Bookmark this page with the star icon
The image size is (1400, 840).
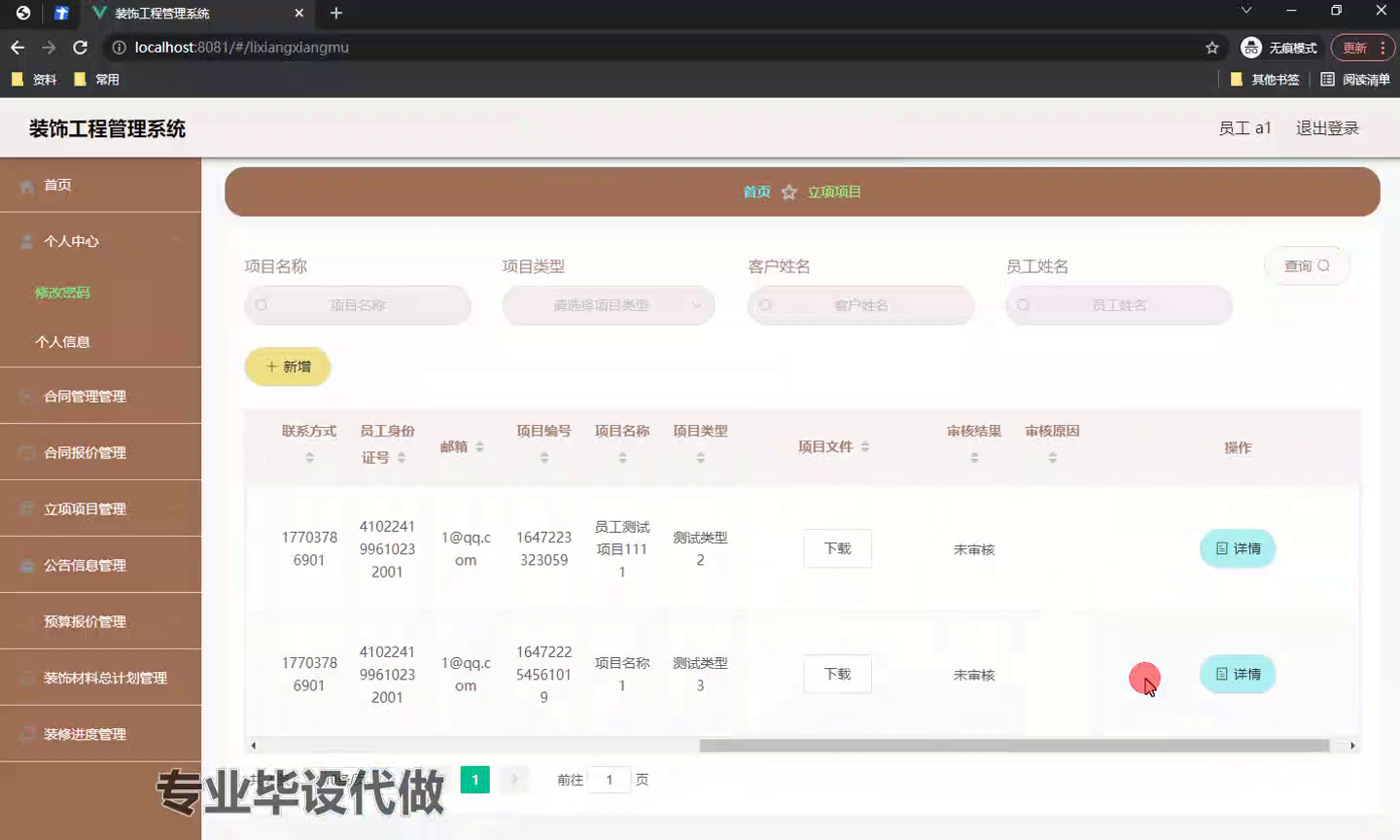point(1211,48)
